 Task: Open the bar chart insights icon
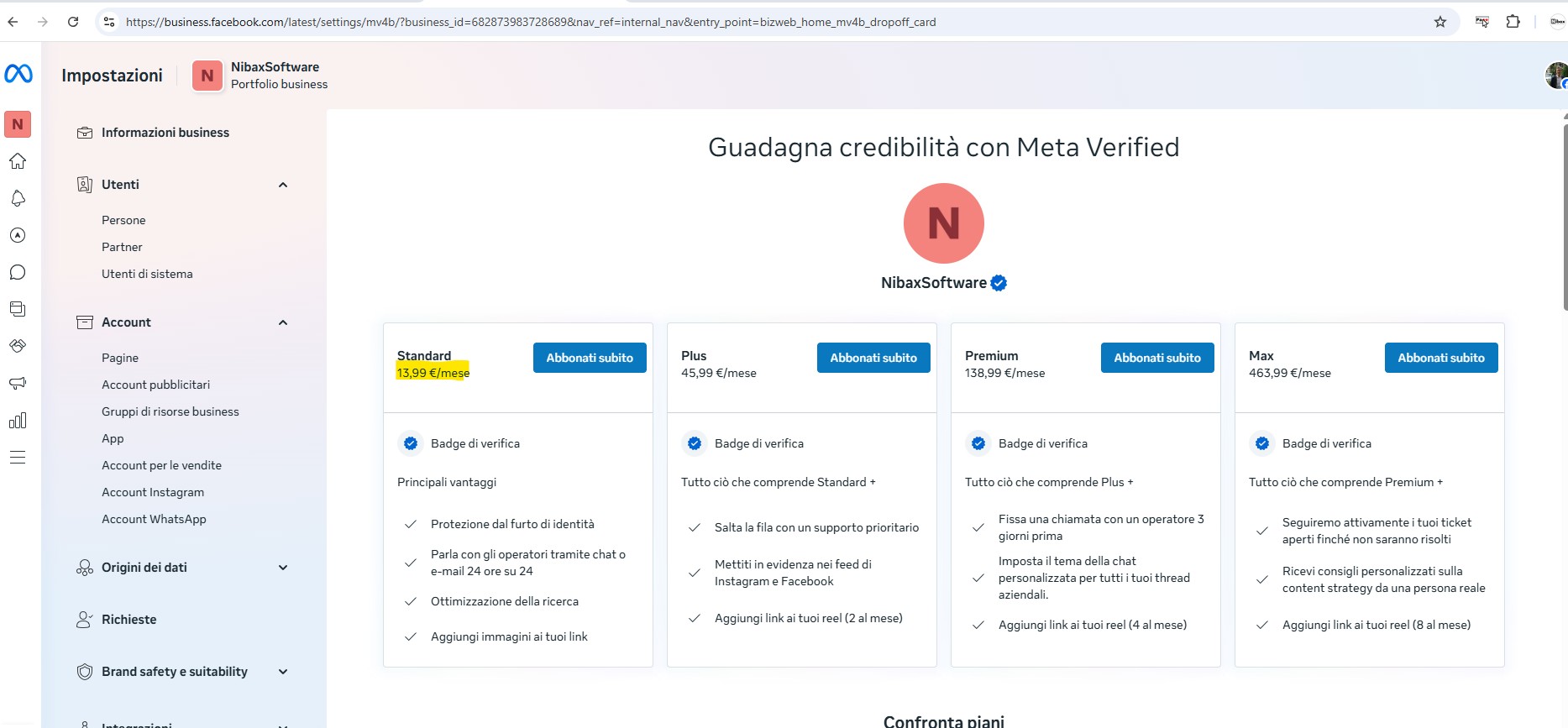18,421
